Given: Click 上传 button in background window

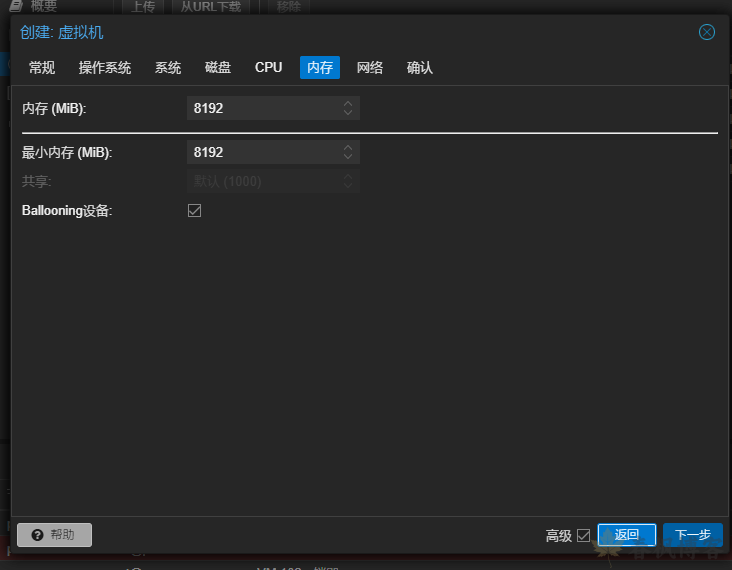Looking at the screenshot, I should click(143, 7).
